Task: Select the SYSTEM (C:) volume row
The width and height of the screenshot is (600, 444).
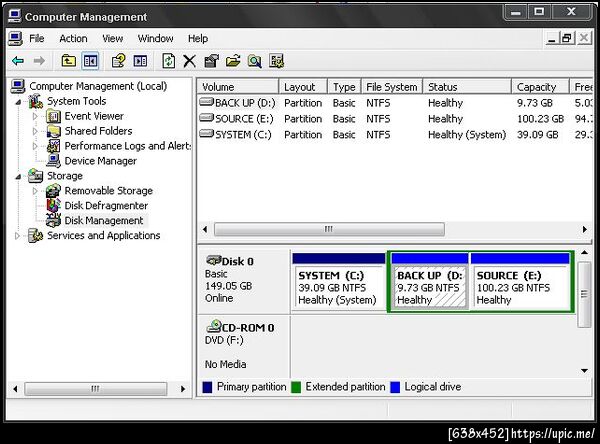Action: (395, 135)
